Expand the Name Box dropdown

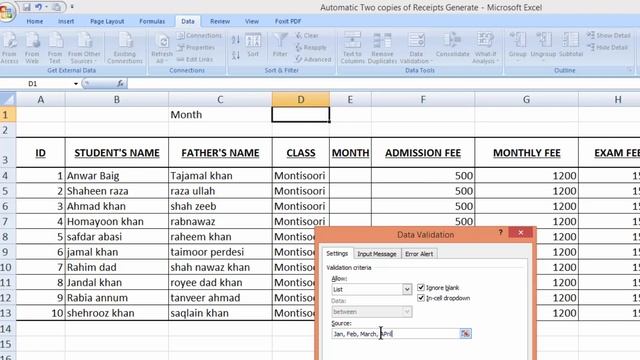[76, 84]
